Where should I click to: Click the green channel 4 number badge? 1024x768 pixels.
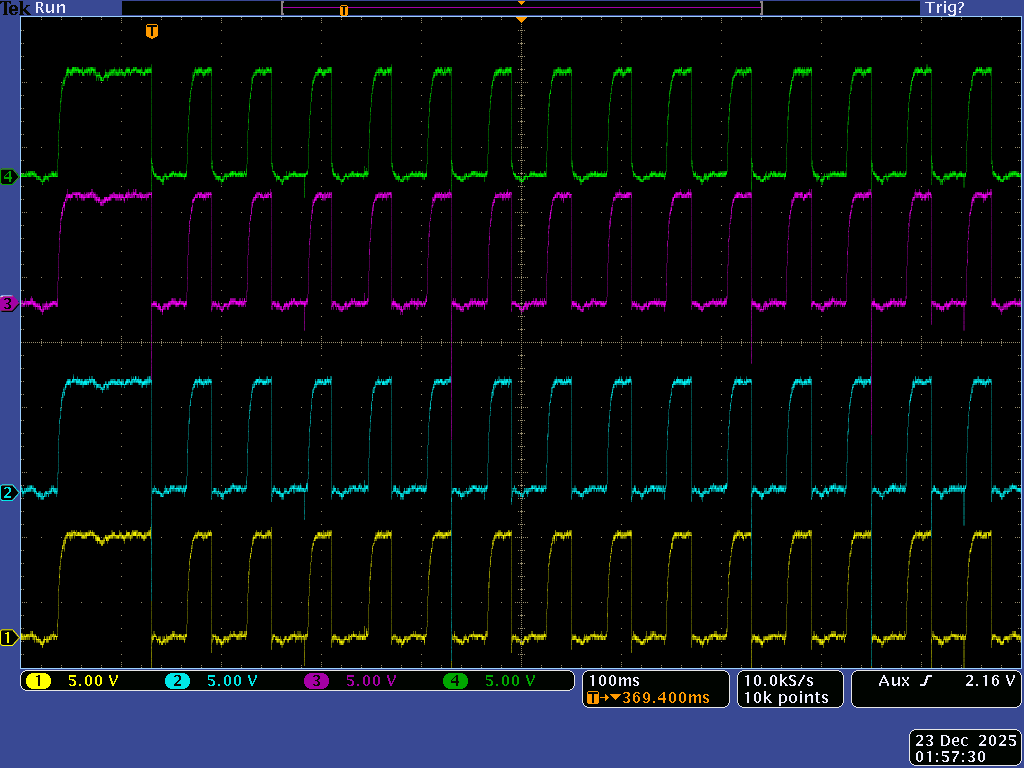click(x=456, y=681)
